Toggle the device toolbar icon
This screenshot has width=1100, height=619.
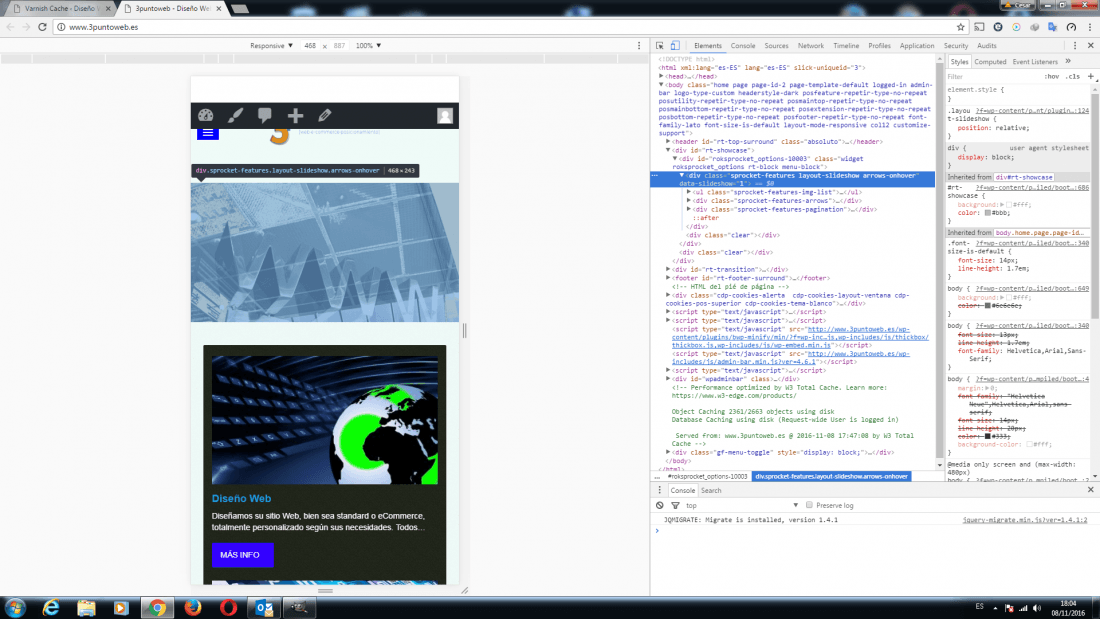[675, 46]
